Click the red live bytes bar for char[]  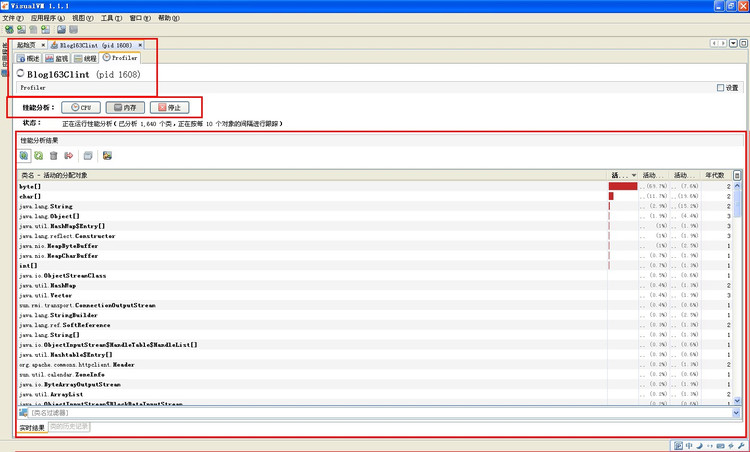click(x=611, y=196)
